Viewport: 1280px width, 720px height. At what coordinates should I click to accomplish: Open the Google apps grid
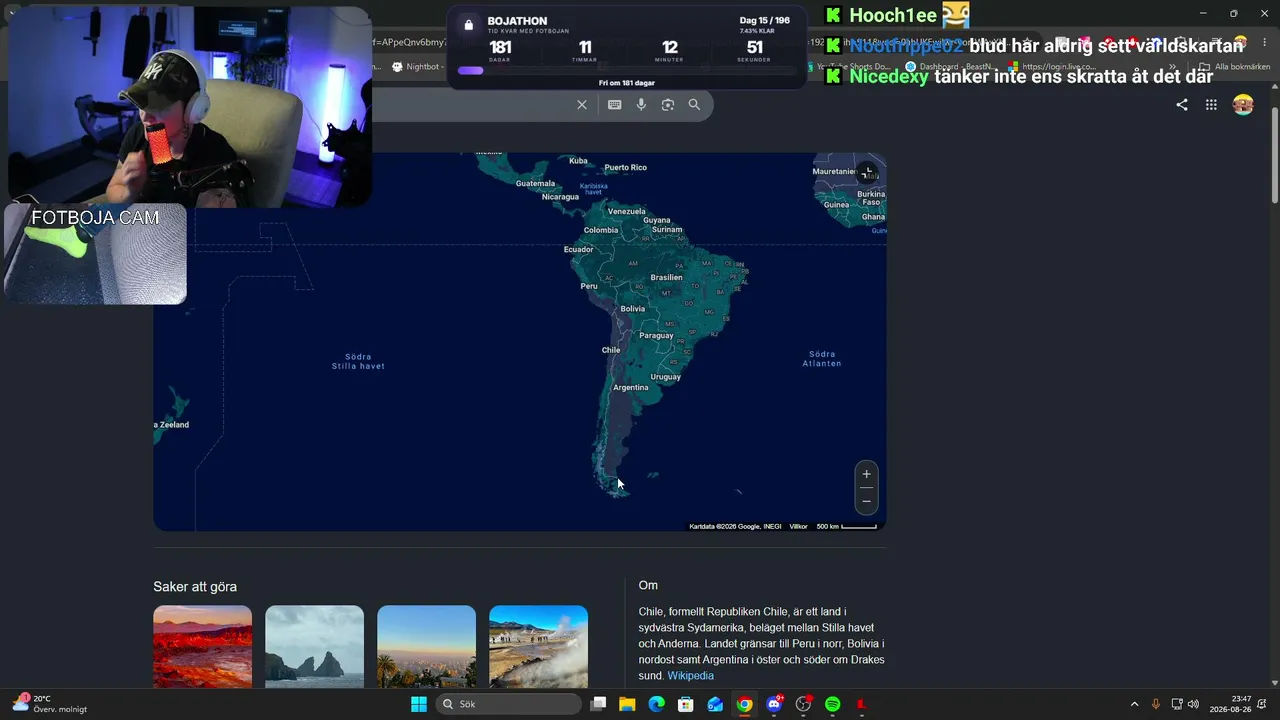(1211, 105)
